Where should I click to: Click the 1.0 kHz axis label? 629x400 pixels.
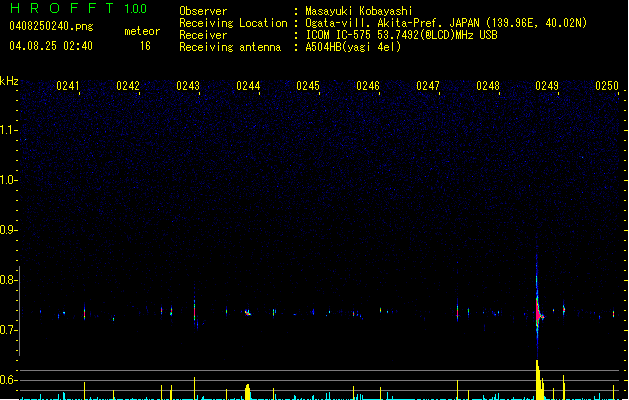point(8,180)
